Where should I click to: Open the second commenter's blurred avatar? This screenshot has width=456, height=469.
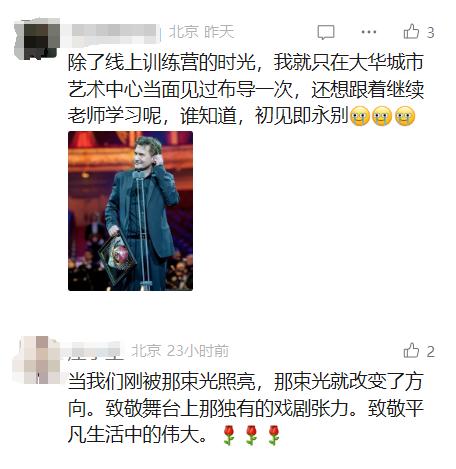coord(36,360)
